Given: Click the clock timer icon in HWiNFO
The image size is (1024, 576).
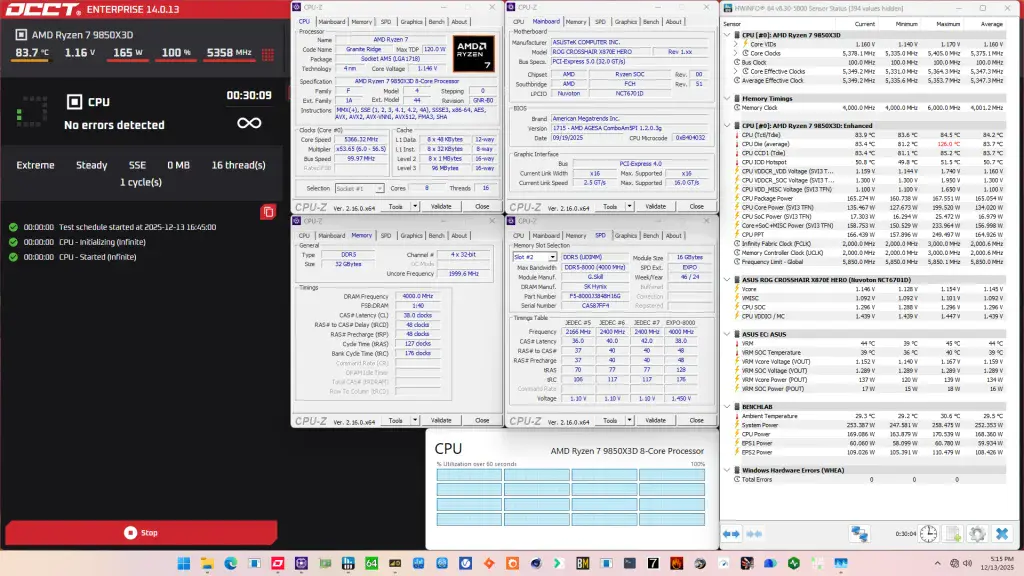Looking at the screenshot, I should point(929,532).
